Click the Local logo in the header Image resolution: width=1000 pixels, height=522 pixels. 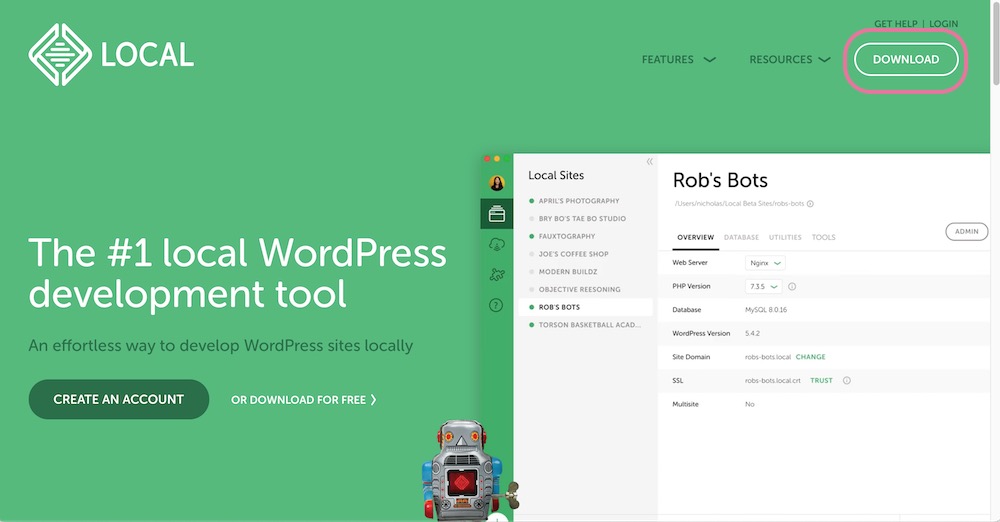(111, 54)
